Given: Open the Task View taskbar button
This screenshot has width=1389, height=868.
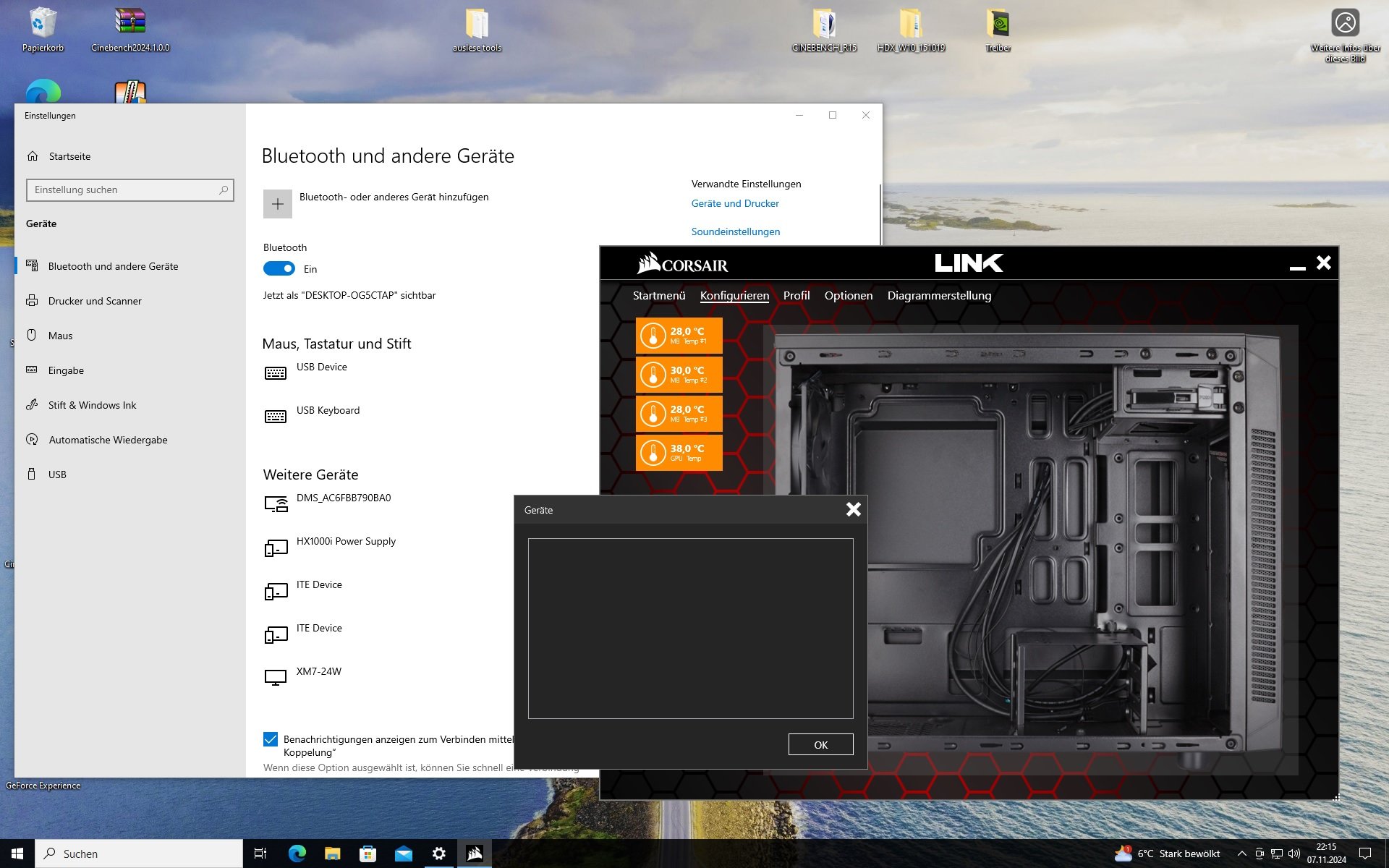Looking at the screenshot, I should 260,854.
